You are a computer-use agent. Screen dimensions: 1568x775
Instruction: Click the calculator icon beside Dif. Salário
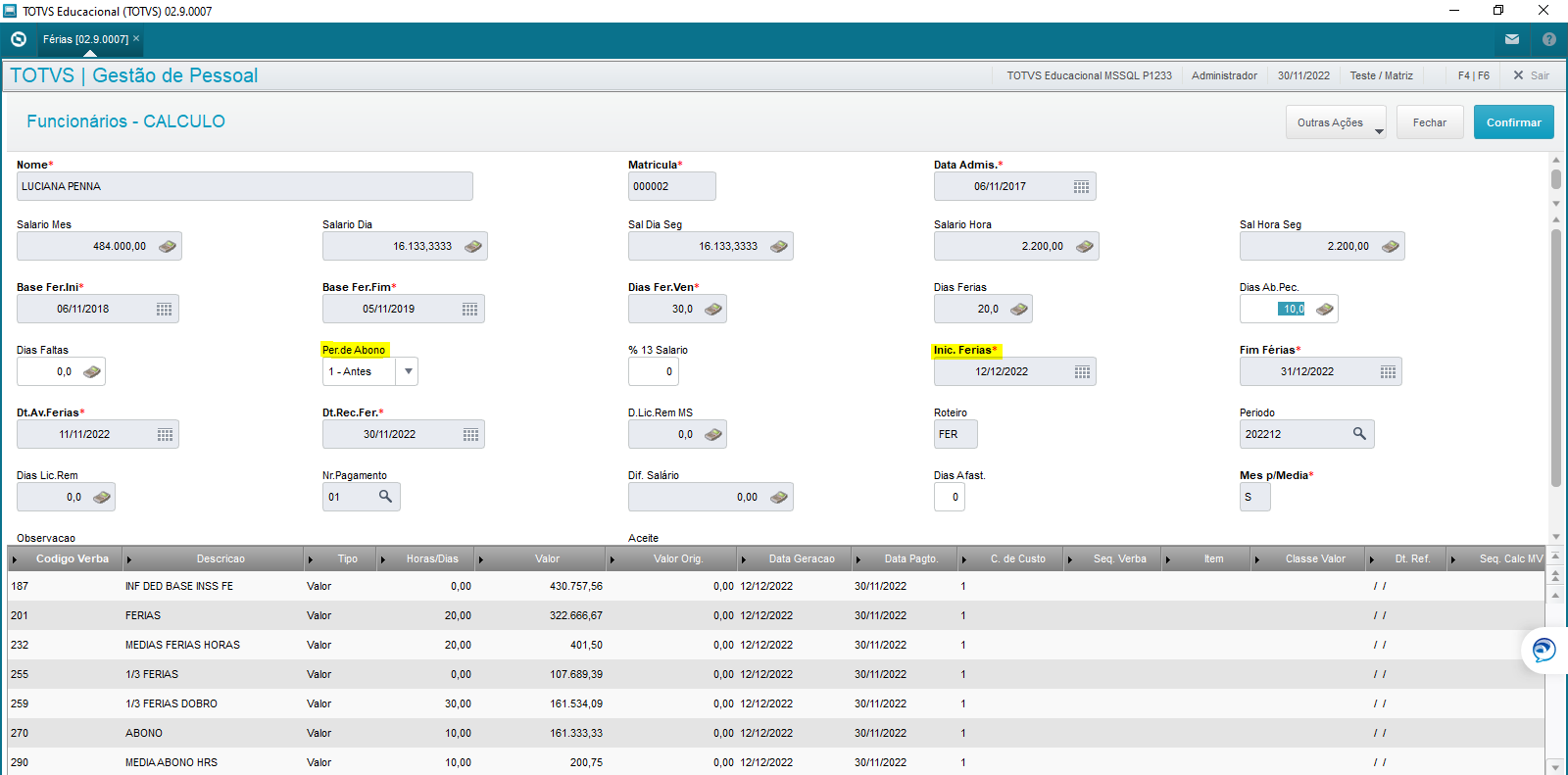(779, 498)
